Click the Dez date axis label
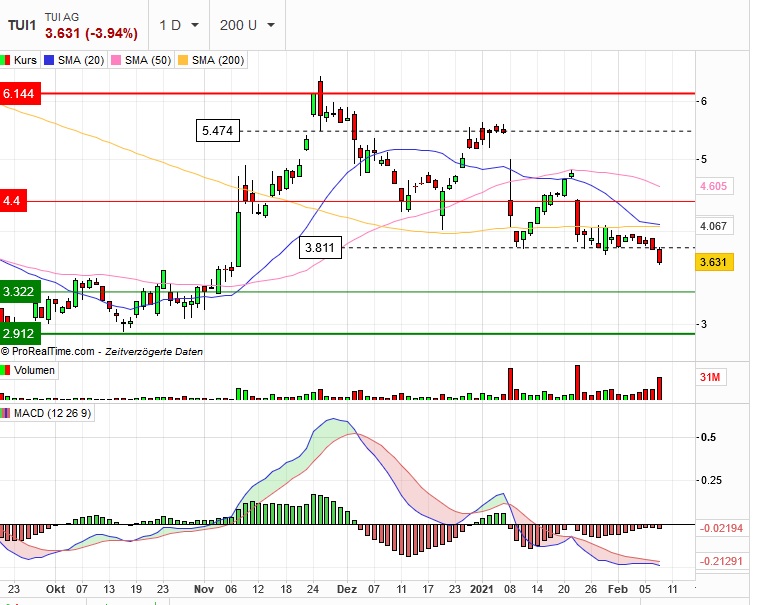This screenshot has height=605, width=765. (347, 589)
